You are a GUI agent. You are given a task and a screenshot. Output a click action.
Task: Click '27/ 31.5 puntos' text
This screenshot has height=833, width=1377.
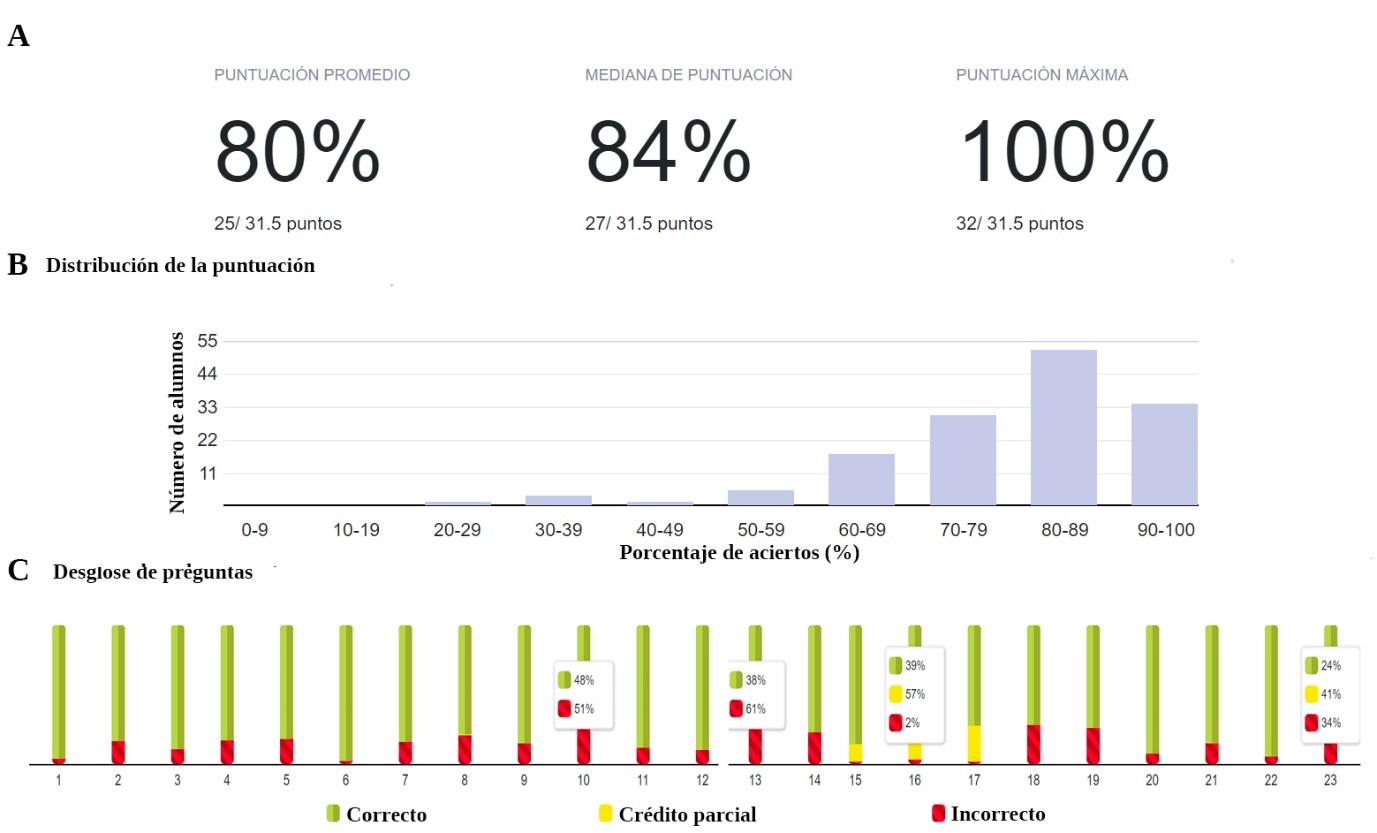coord(649,224)
